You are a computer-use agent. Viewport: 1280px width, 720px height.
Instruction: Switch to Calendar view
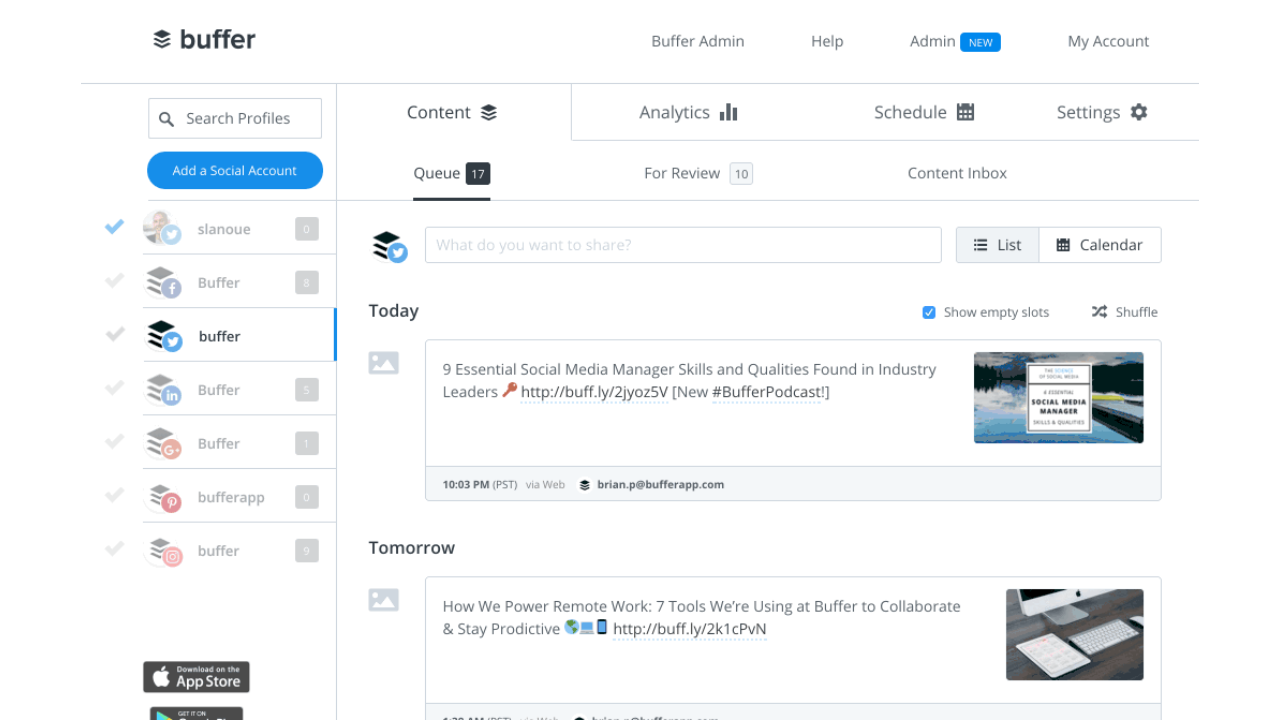point(1100,245)
